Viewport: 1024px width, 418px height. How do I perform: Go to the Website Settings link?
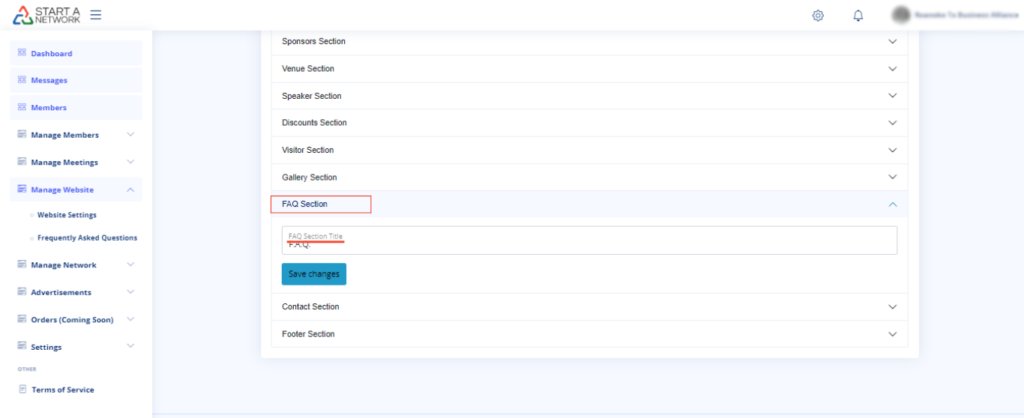tap(66, 214)
